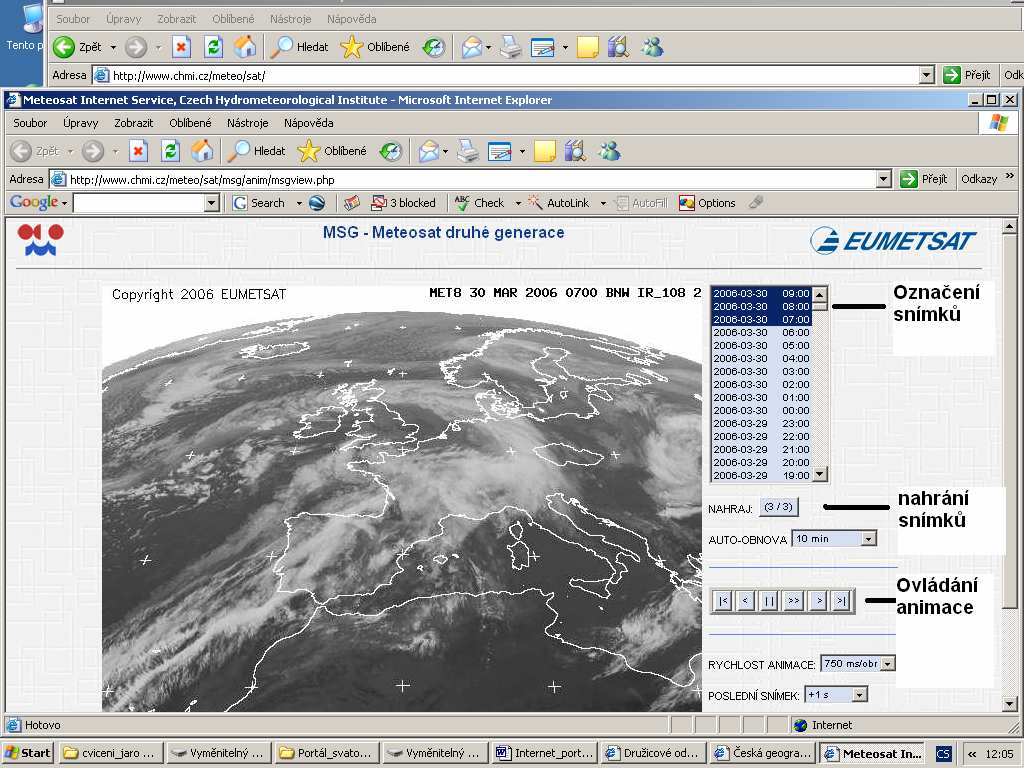Screen dimensions: 1024x768
Task: Click Home icon in front Meteosat window toolbar
Action: click(202, 152)
